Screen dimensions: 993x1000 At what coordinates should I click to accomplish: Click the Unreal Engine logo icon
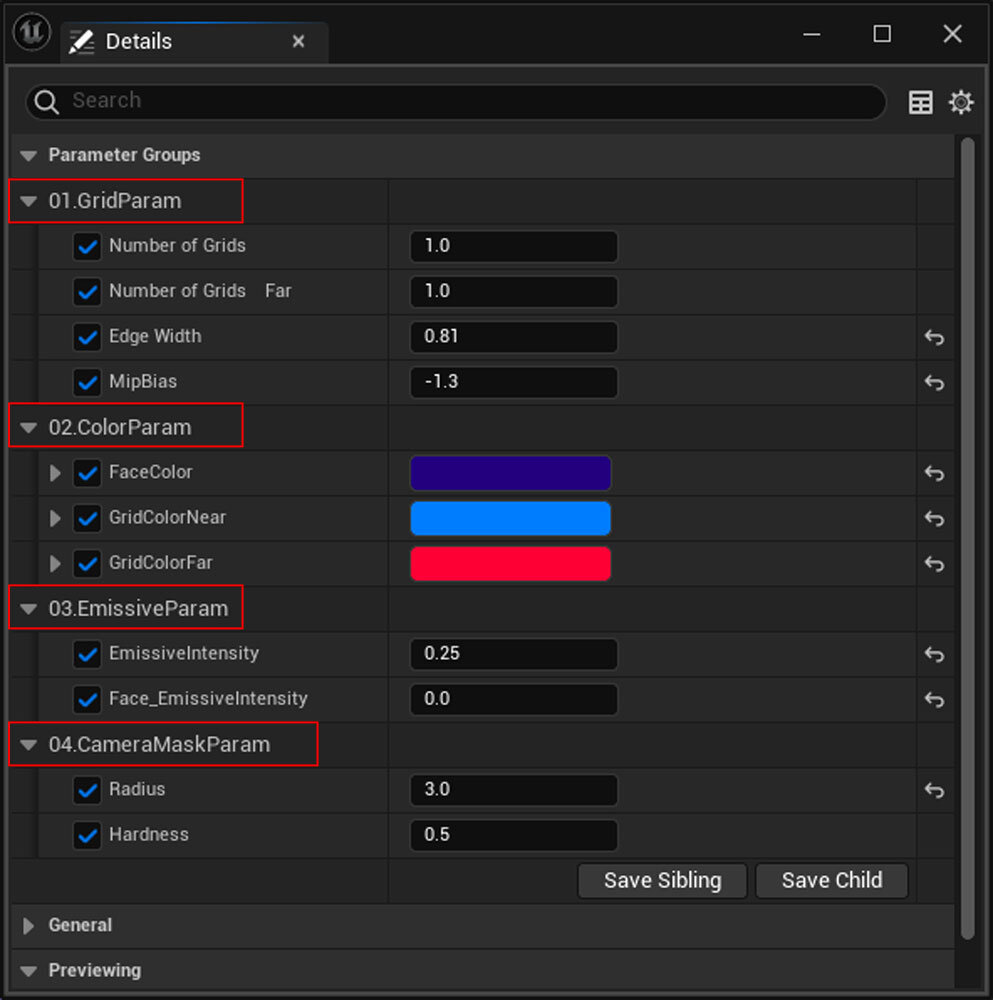coord(32,34)
